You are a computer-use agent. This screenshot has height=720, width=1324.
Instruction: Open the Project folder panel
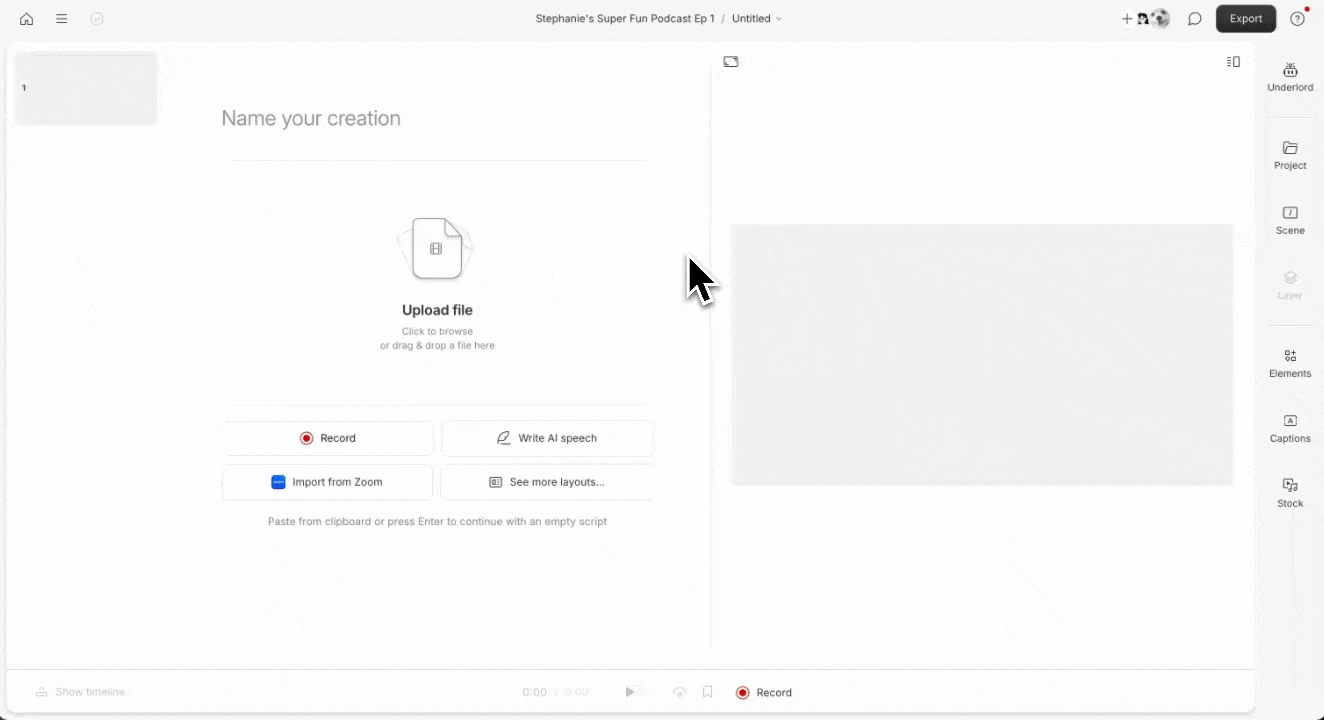point(1290,155)
